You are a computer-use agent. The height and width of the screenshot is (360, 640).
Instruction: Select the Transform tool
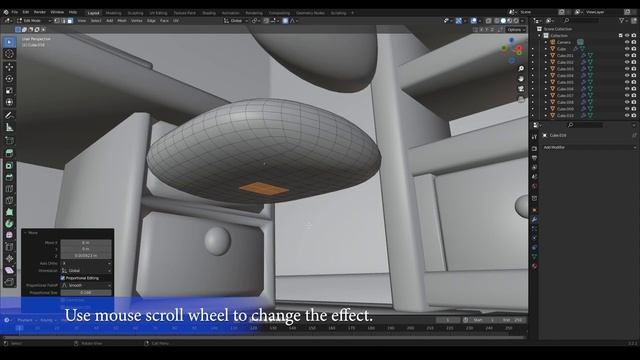9,102
